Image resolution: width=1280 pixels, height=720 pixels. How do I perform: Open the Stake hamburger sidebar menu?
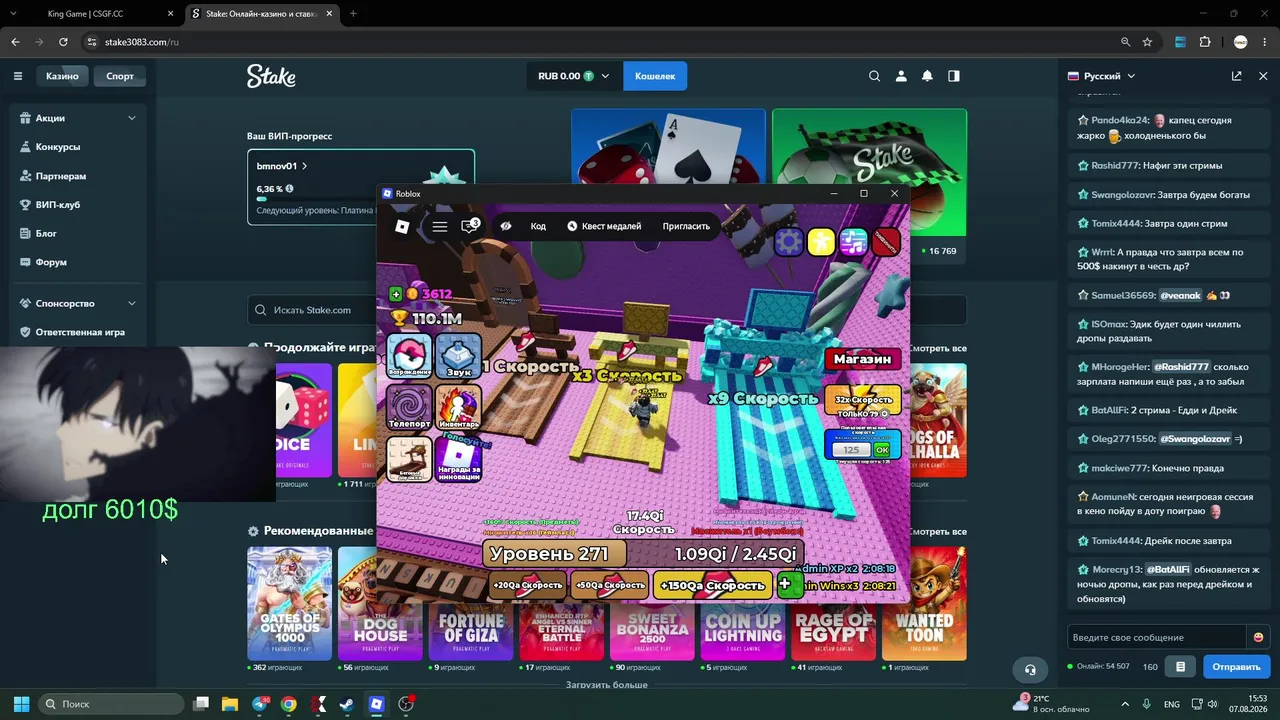pos(18,76)
